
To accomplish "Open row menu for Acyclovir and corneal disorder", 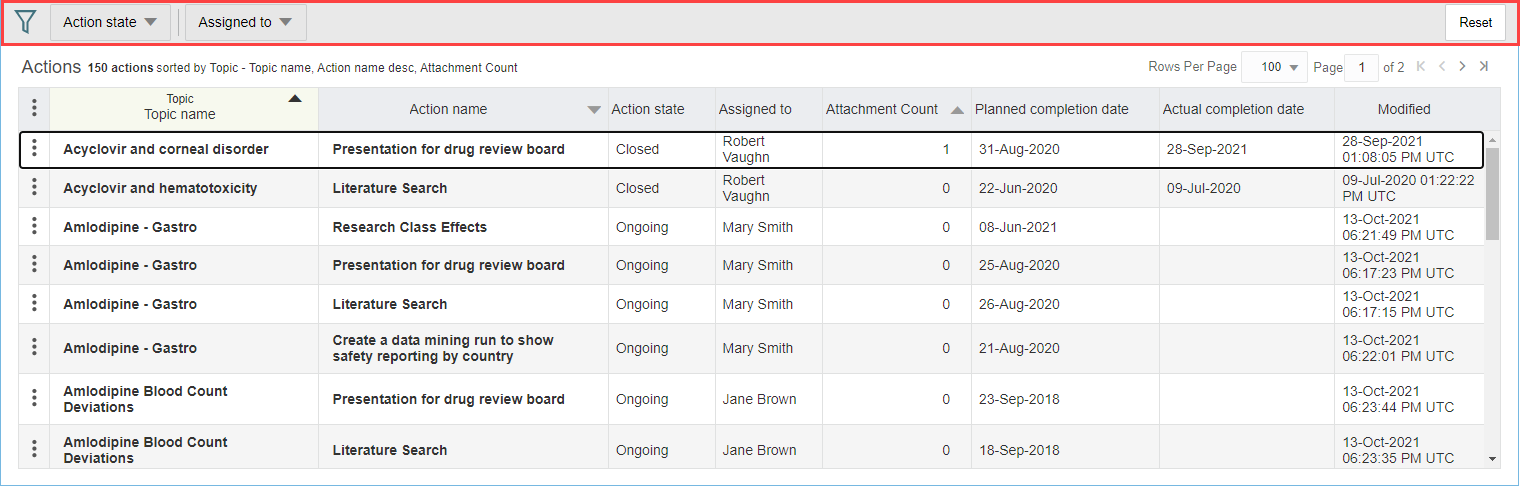I will click(34, 149).
